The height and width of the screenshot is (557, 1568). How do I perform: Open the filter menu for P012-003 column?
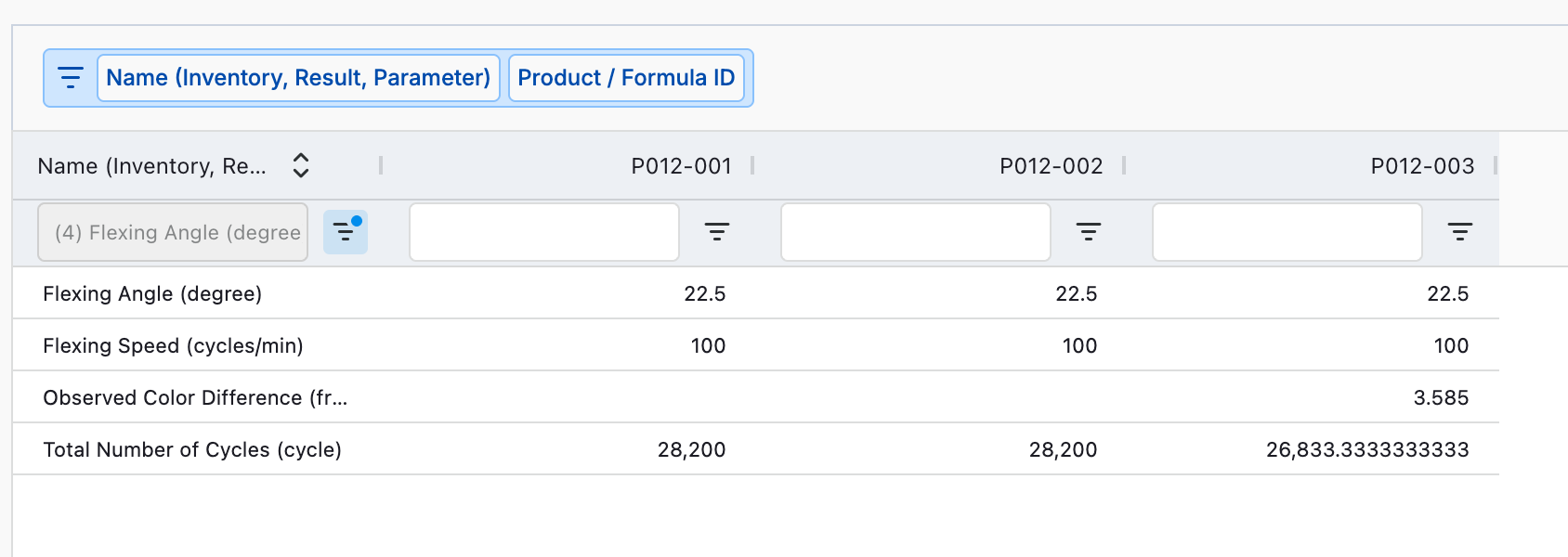point(1459,232)
